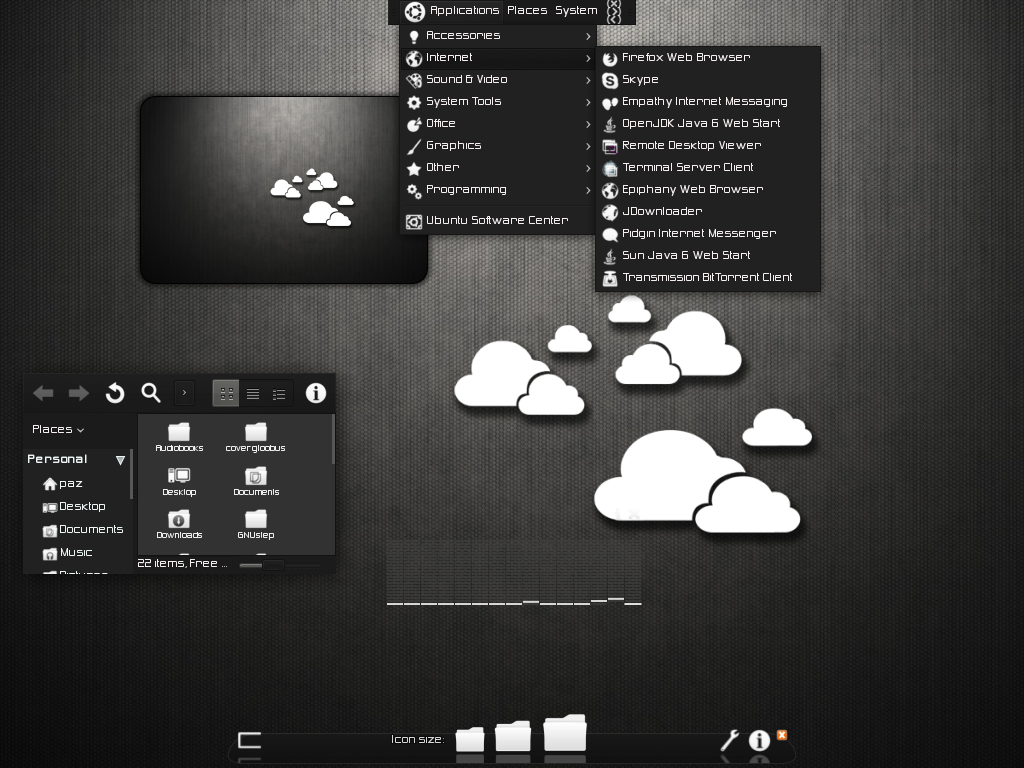1024x768 pixels.
Task: Expand the Graphics submenu arrow
Action: pyautogui.click(x=588, y=146)
